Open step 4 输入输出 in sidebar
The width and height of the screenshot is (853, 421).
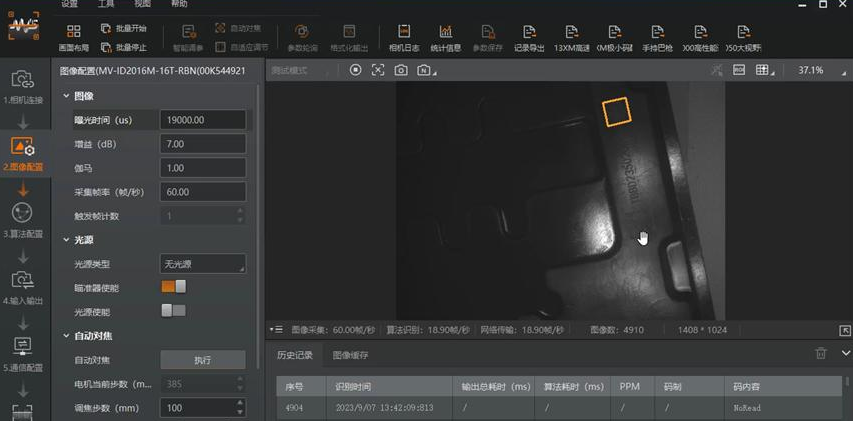[x=22, y=286]
